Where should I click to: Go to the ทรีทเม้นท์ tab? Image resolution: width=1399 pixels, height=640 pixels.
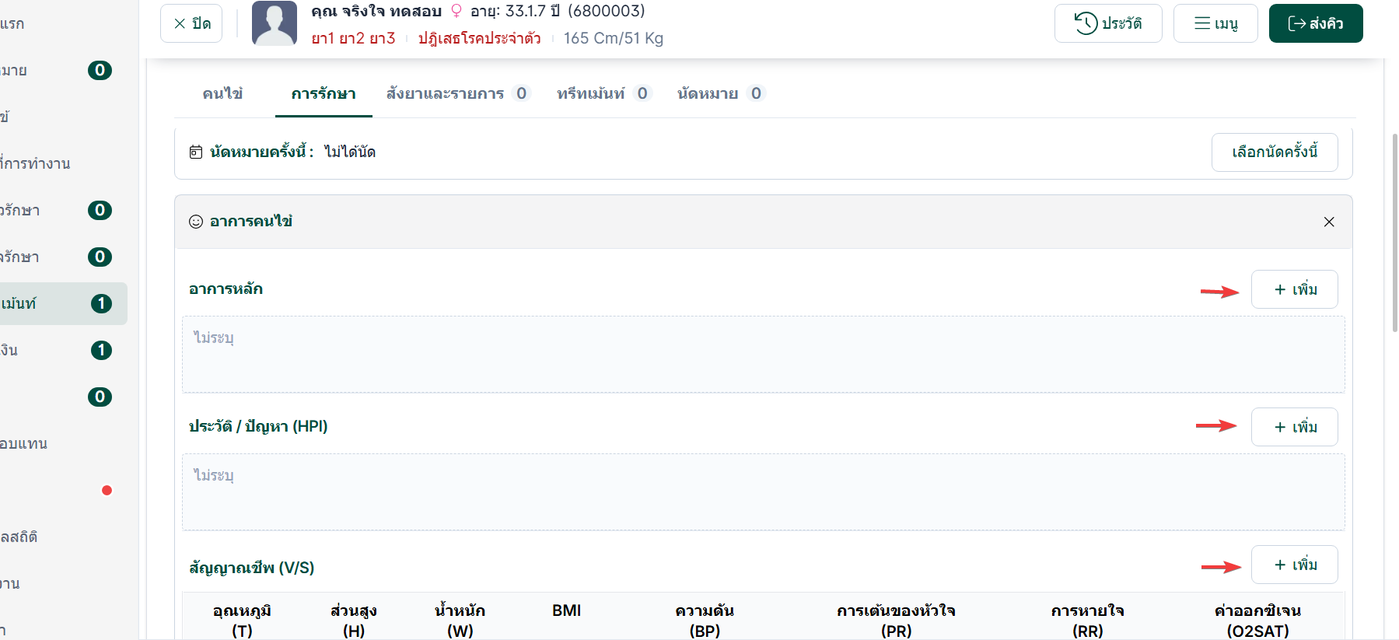(603, 93)
